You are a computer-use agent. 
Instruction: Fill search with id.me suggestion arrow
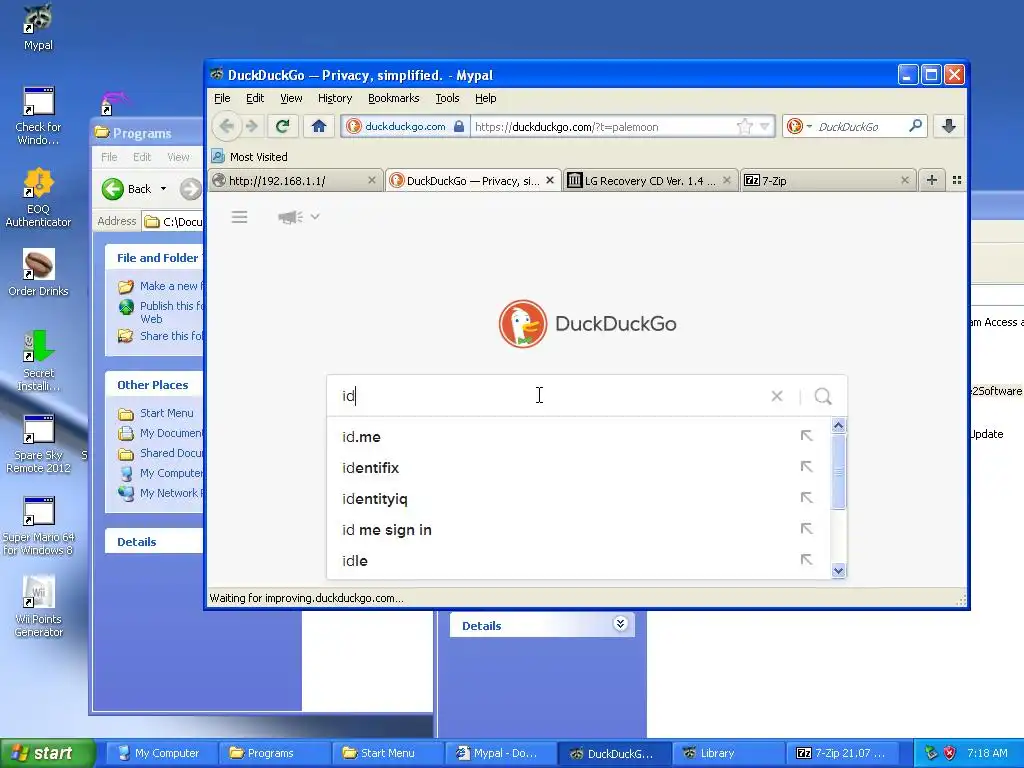pos(807,436)
